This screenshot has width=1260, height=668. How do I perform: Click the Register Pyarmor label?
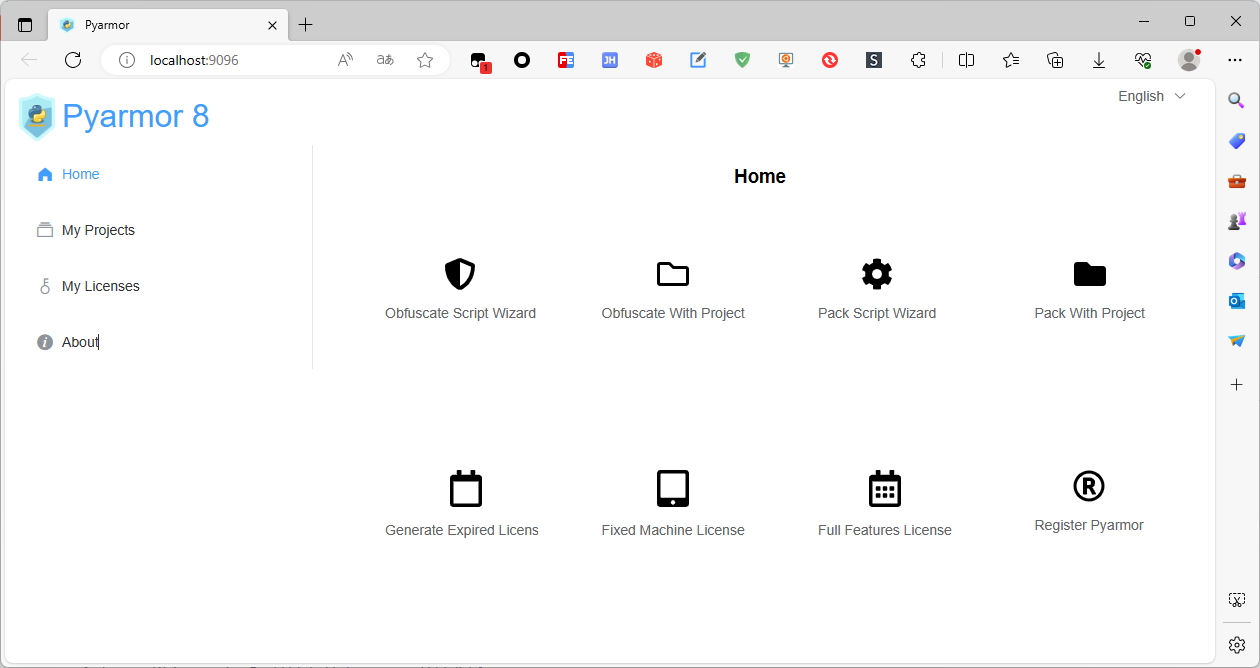click(x=1089, y=525)
